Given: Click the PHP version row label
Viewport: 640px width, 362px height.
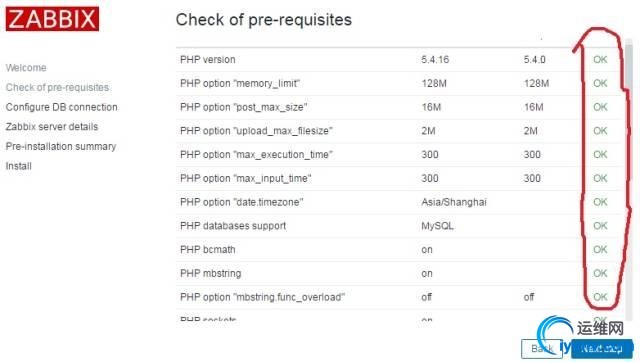Looking at the screenshot, I should tap(208, 60).
